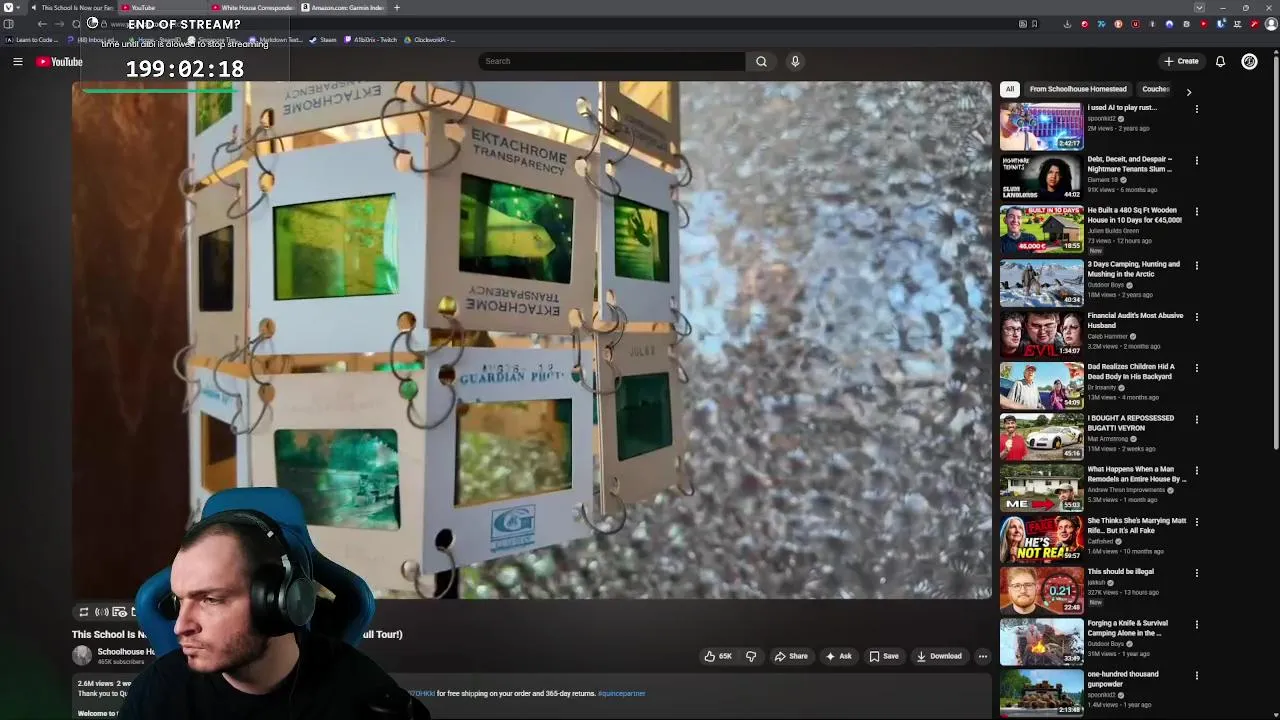The image size is (1280, 720).
Task: Open the Ask AI button
Action: pos(838,656)
